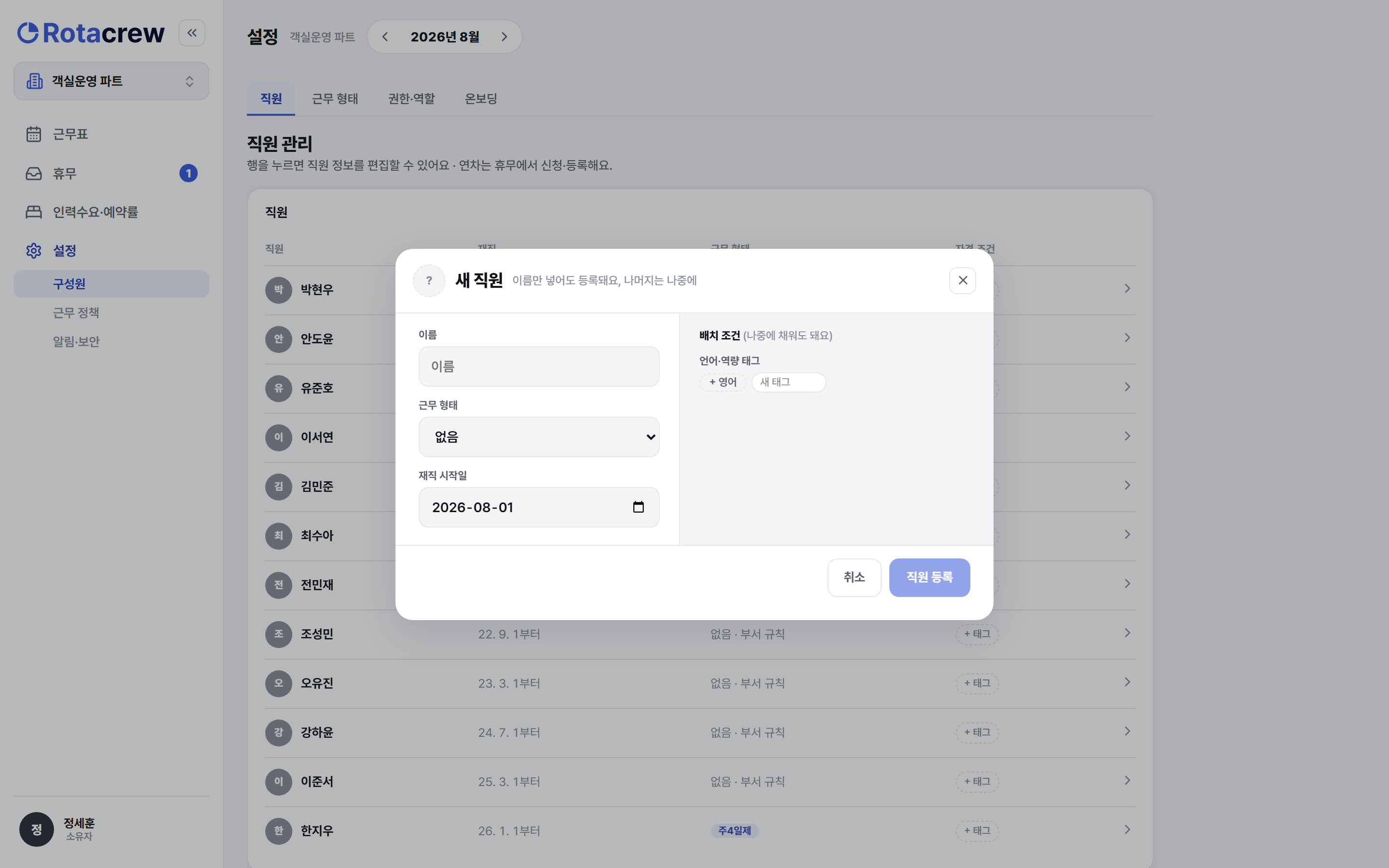The image size is (1389, 868).
Task: Open 근무표 calendar menu
Action: coord(111,134)
